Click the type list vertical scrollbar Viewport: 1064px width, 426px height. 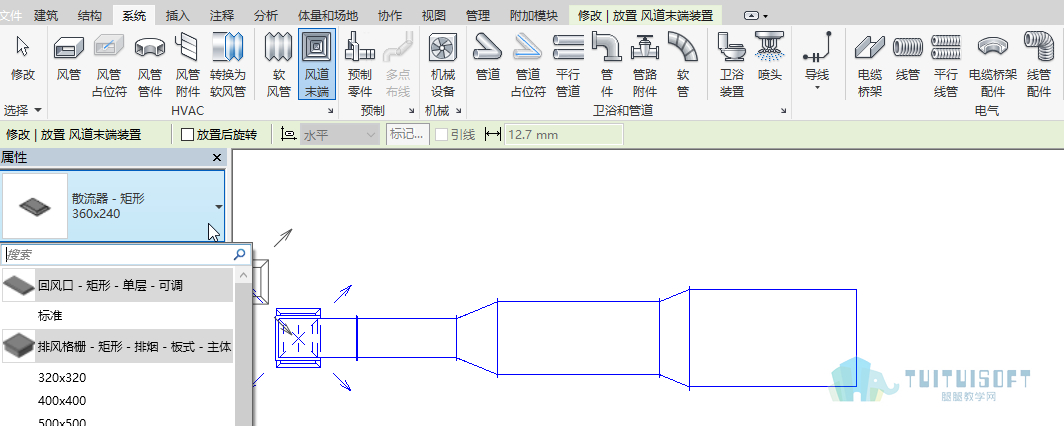point(242,347)
